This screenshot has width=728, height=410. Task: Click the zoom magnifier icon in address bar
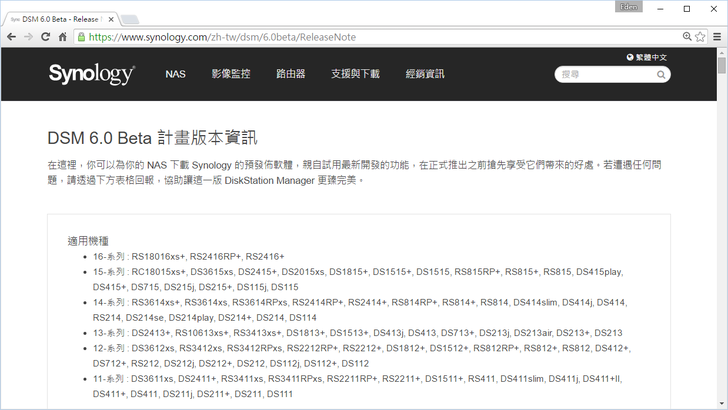[x=687, y=36]
